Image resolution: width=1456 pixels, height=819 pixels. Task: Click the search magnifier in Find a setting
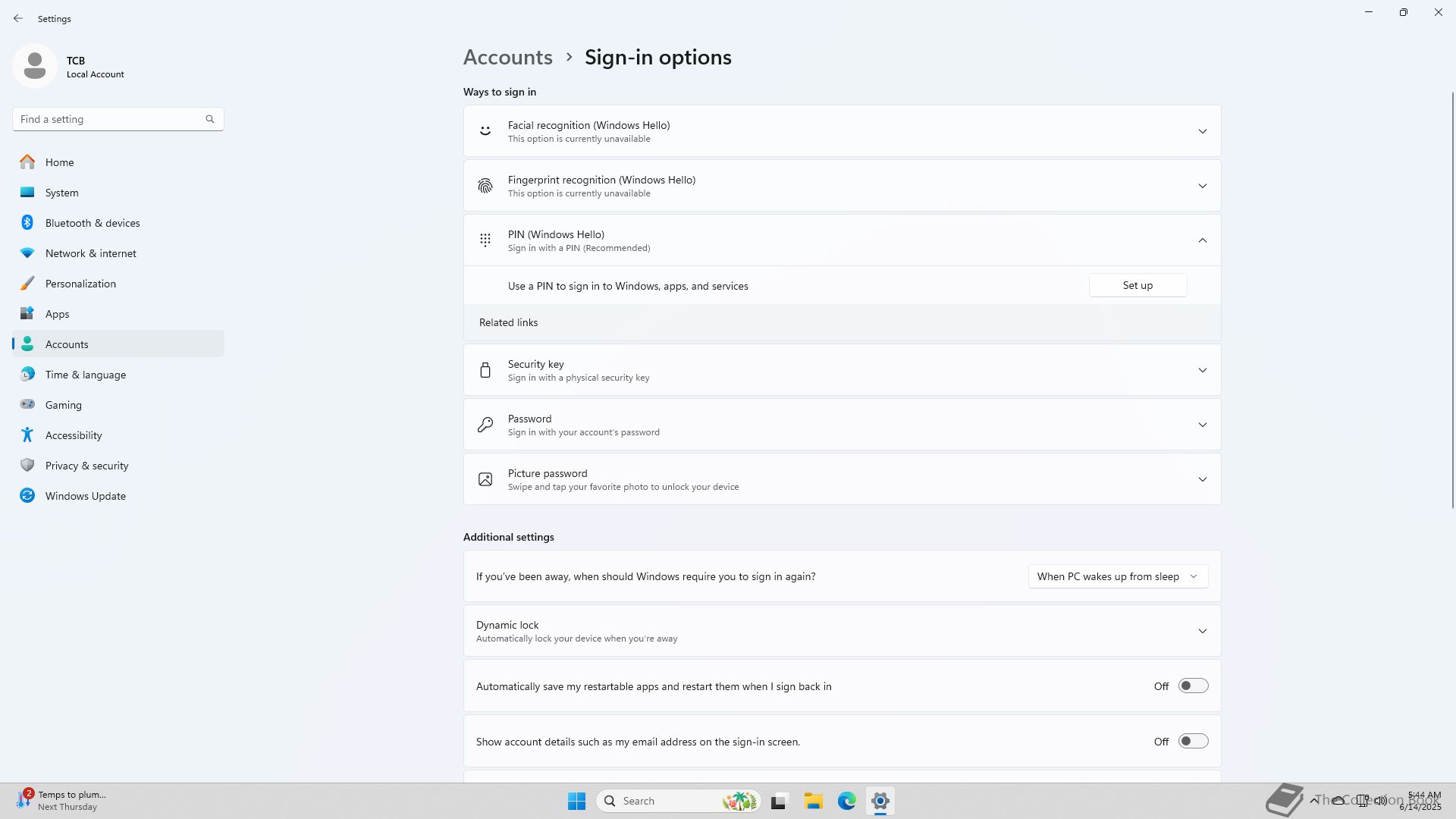tap(210, 119)
